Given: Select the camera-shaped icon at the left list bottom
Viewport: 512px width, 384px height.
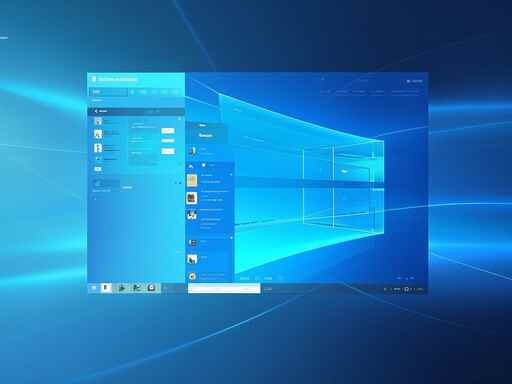Looking at the screenshot, I should click(x=98, y=169).
